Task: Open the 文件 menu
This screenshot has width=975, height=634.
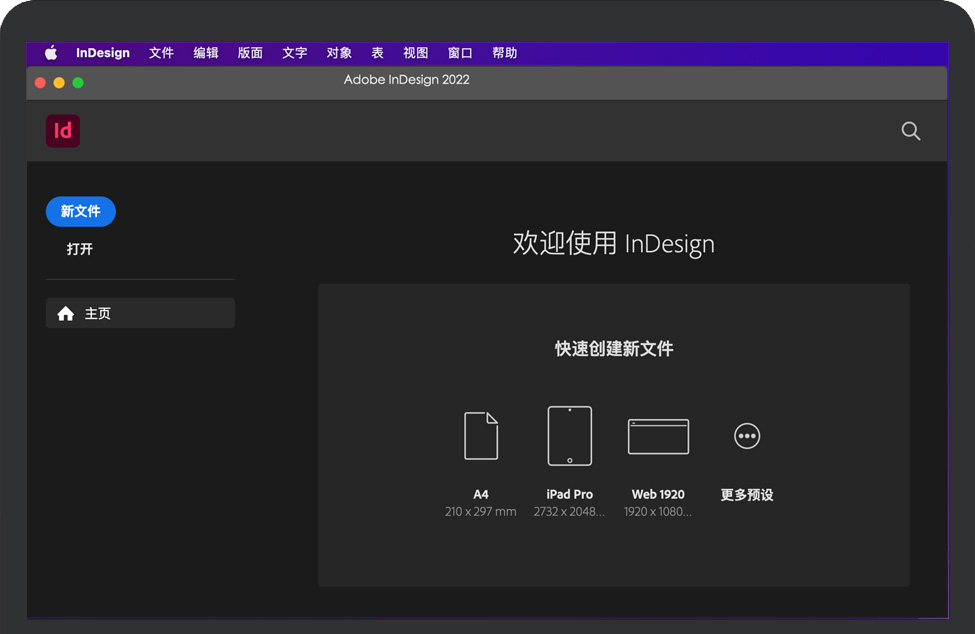Action: (161, 53)
